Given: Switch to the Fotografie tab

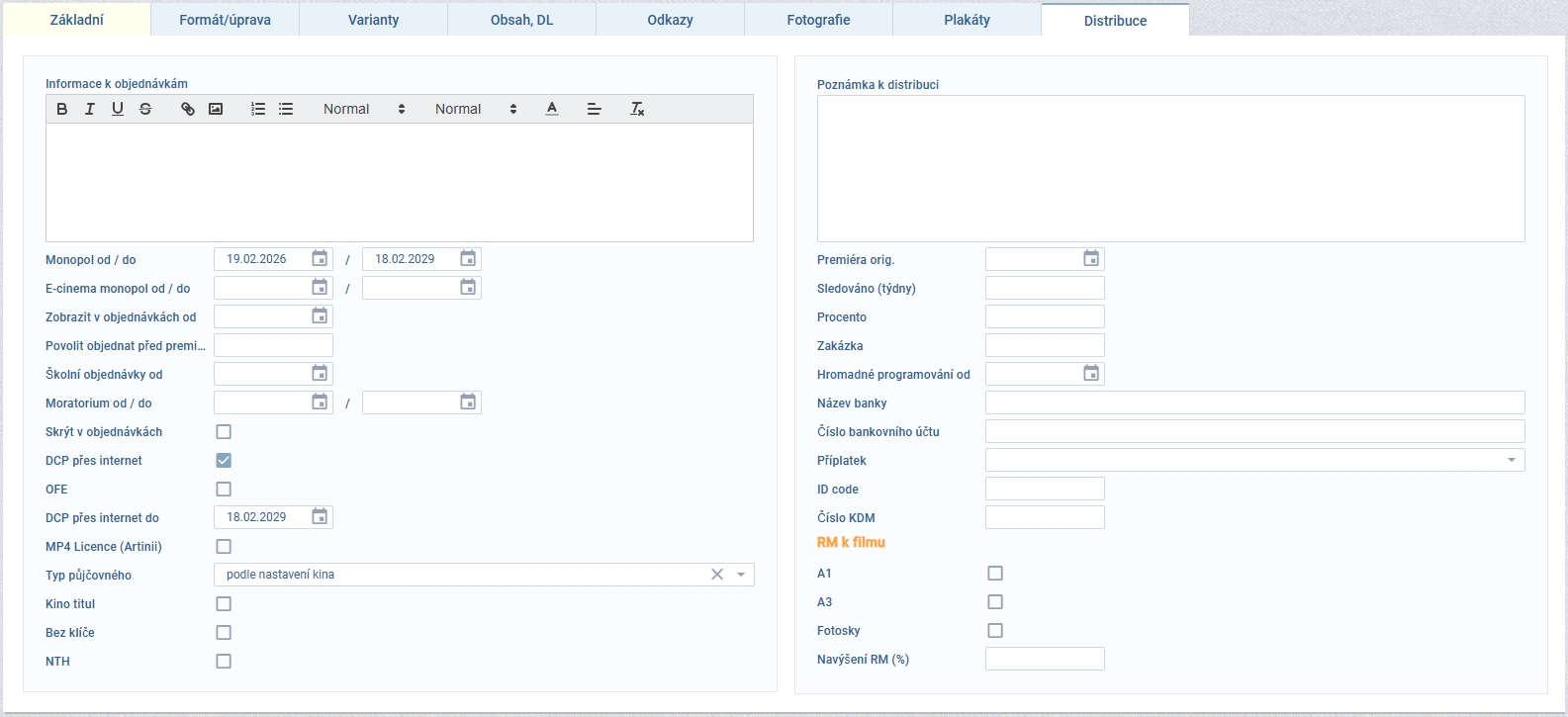Looking at the screenshot, I should 818,20.
